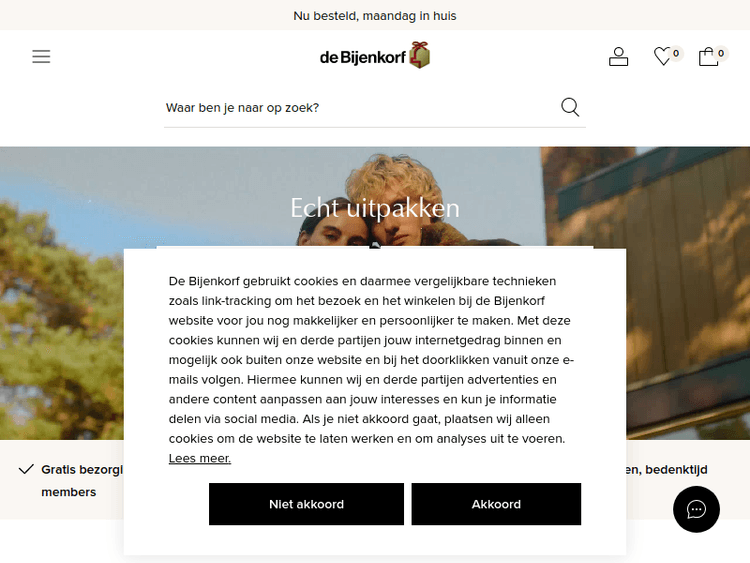The height and width of the screenshot is (563, 750).
Task: Open the shopping bag cart
Action: [708, 56]
